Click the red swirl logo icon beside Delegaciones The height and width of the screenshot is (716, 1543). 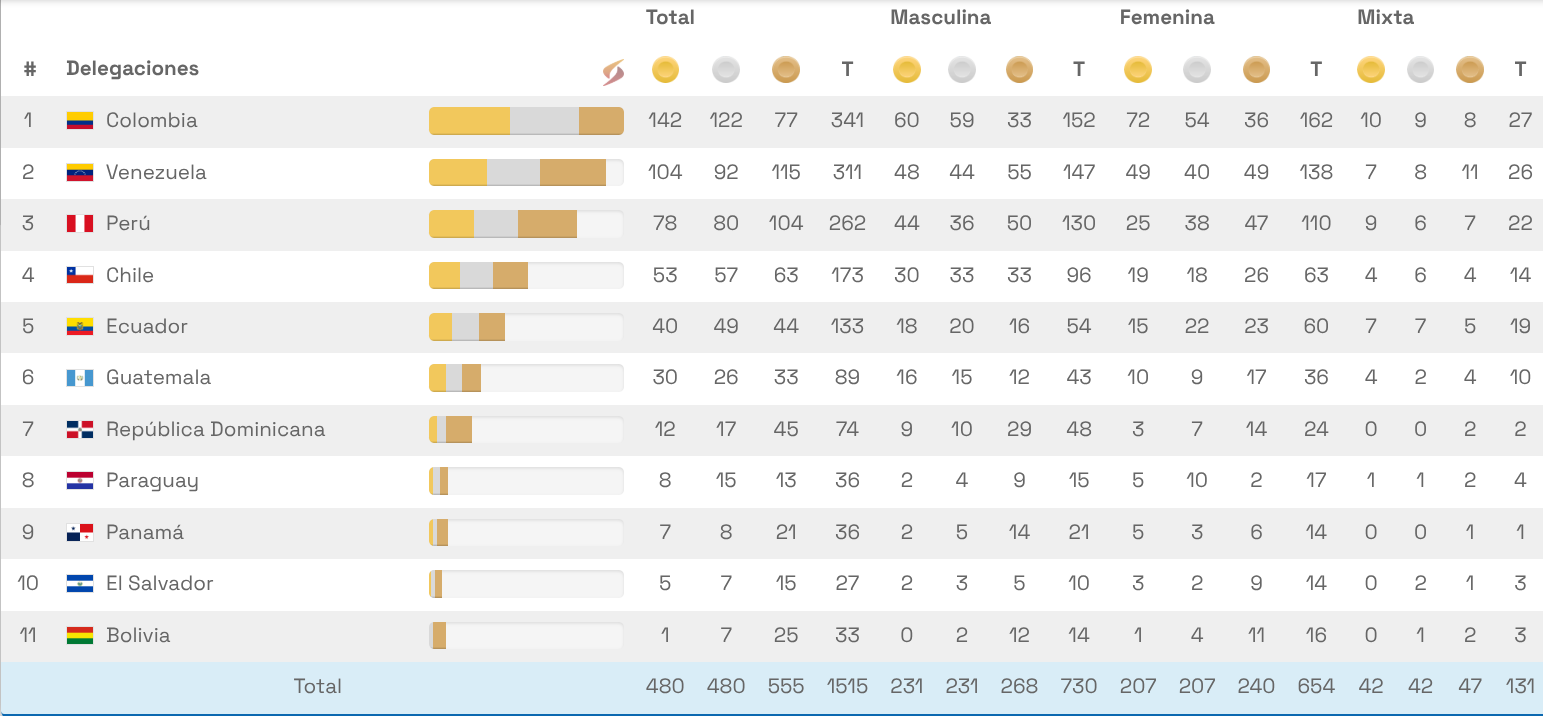[x=613, y=71]
